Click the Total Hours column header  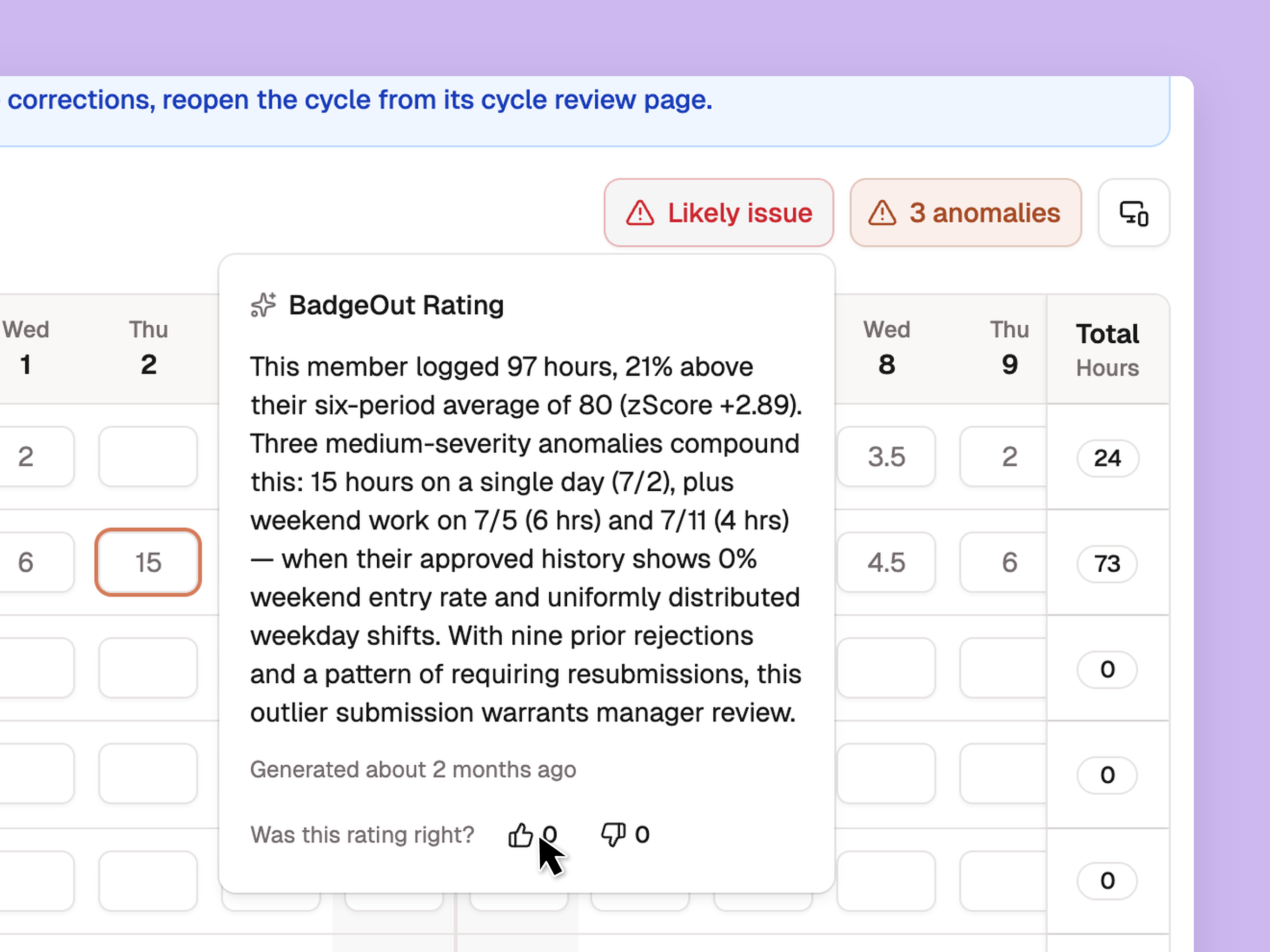pos(1108,350)
